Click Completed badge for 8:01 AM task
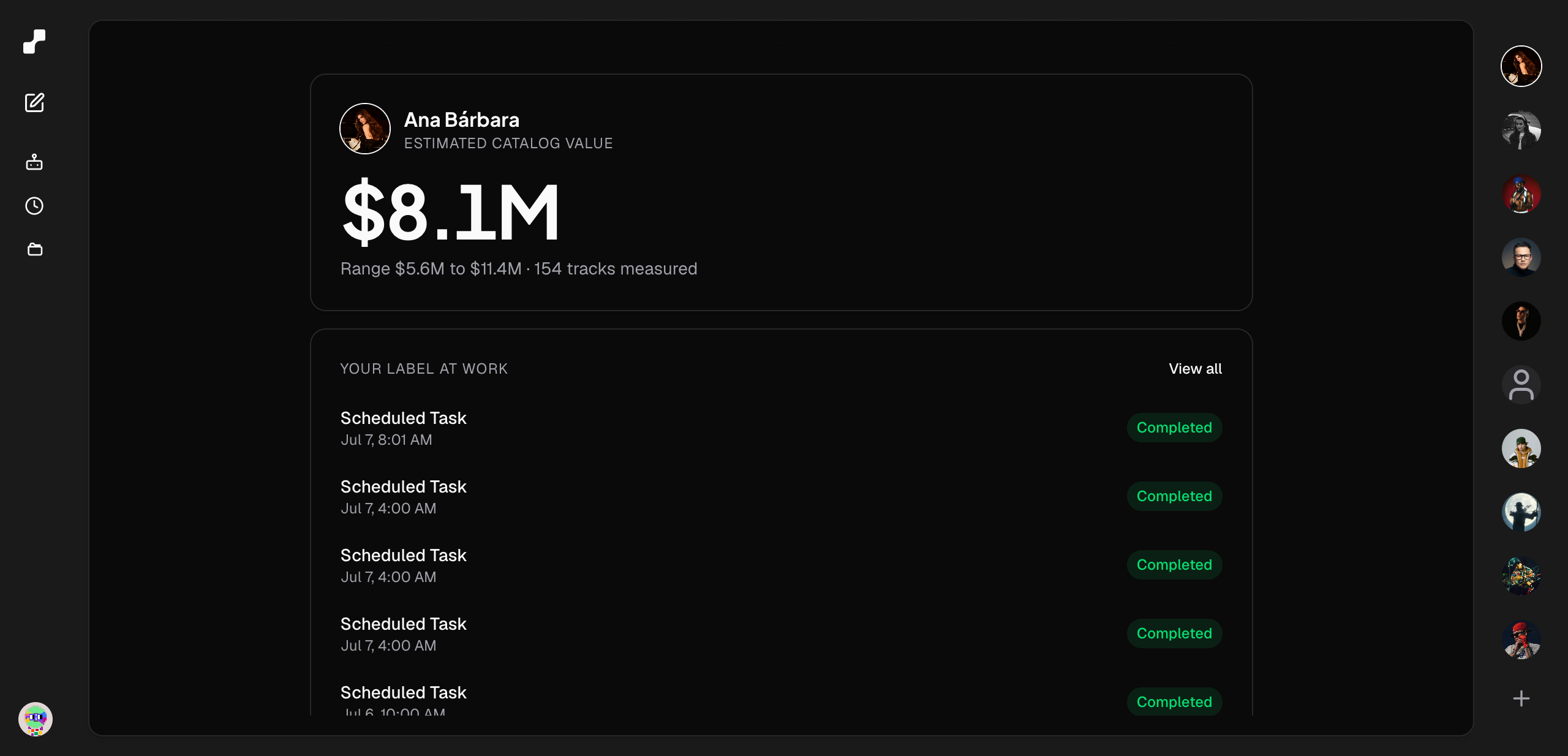 [x=1174, y=428]
